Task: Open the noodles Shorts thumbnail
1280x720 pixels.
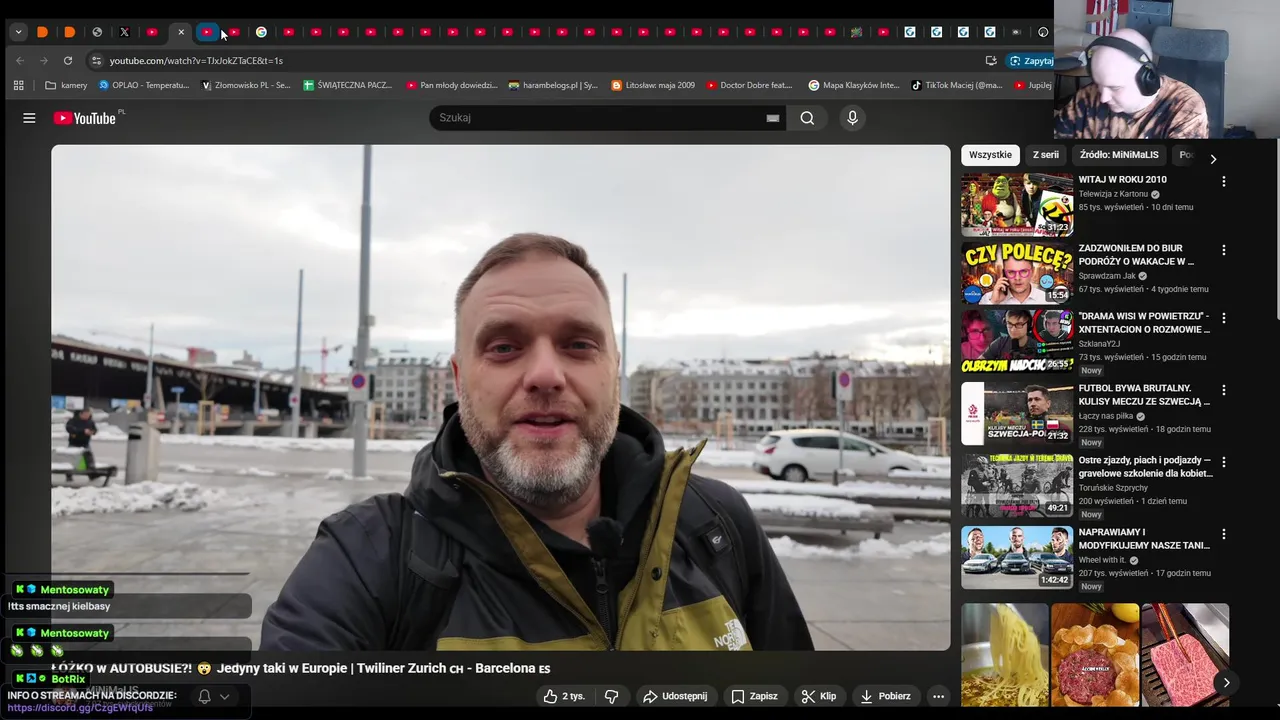Action: click(1005, 655)
